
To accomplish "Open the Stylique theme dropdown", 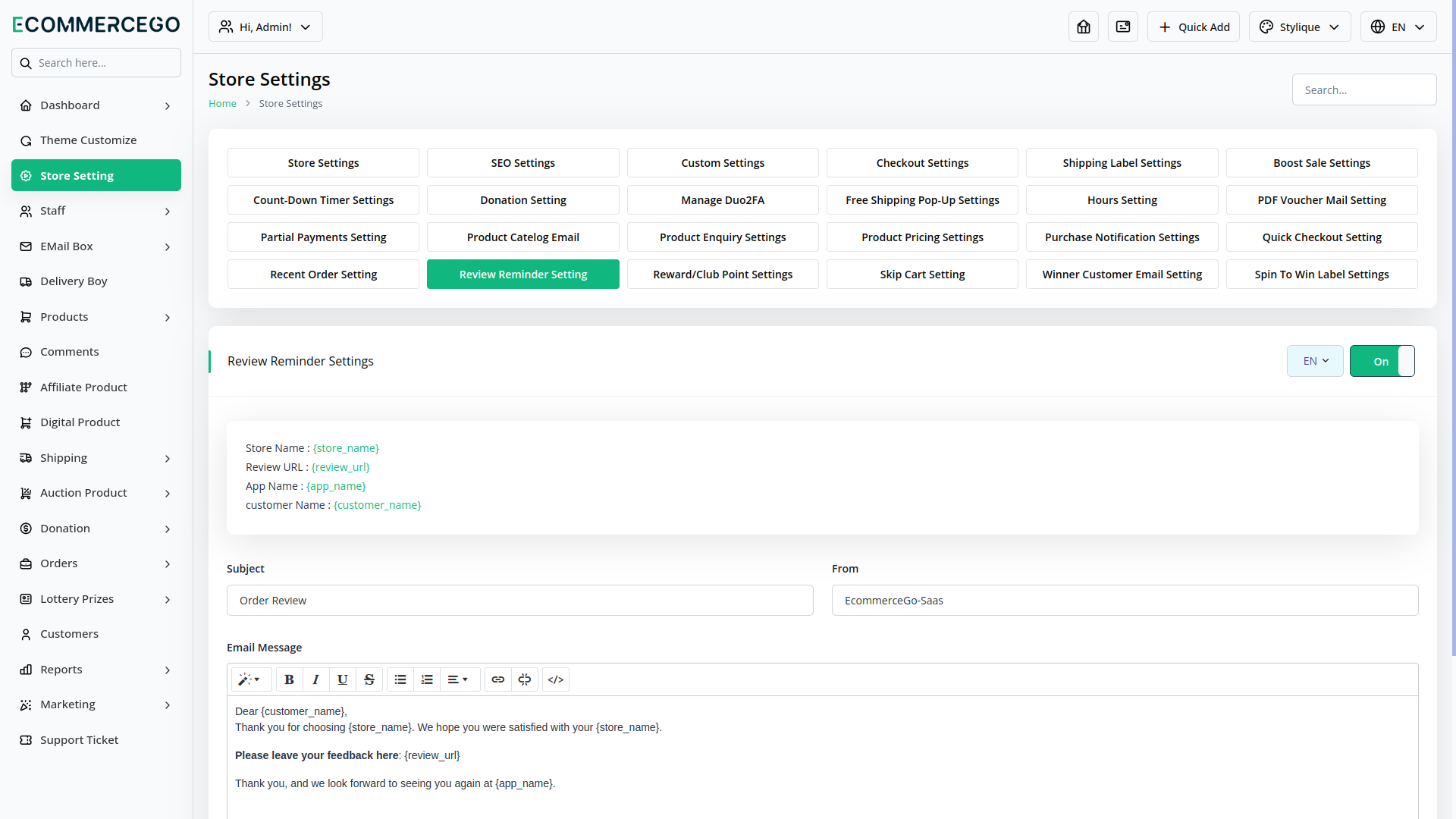I will (1300, 27).
